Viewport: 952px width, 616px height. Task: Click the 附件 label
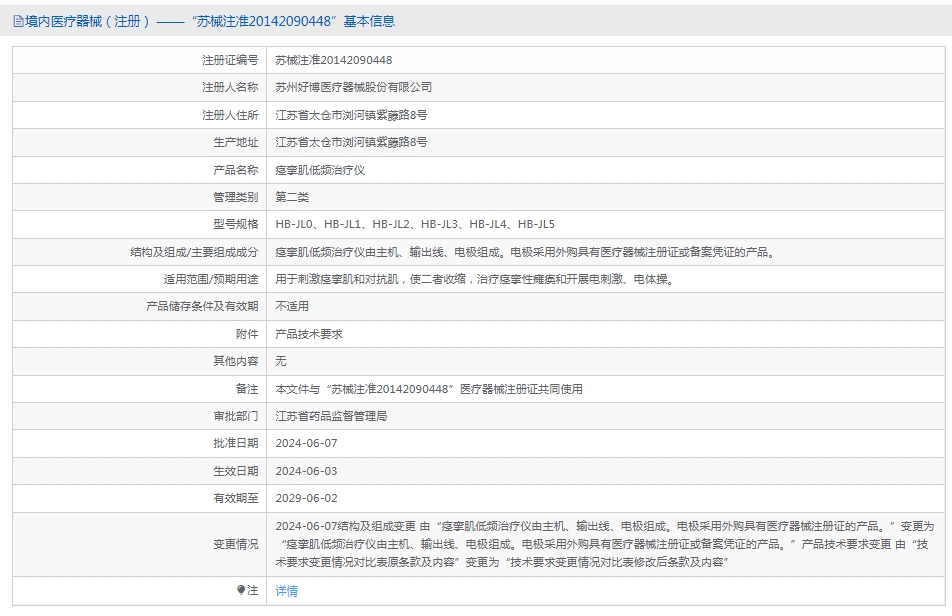coord(247,334)
